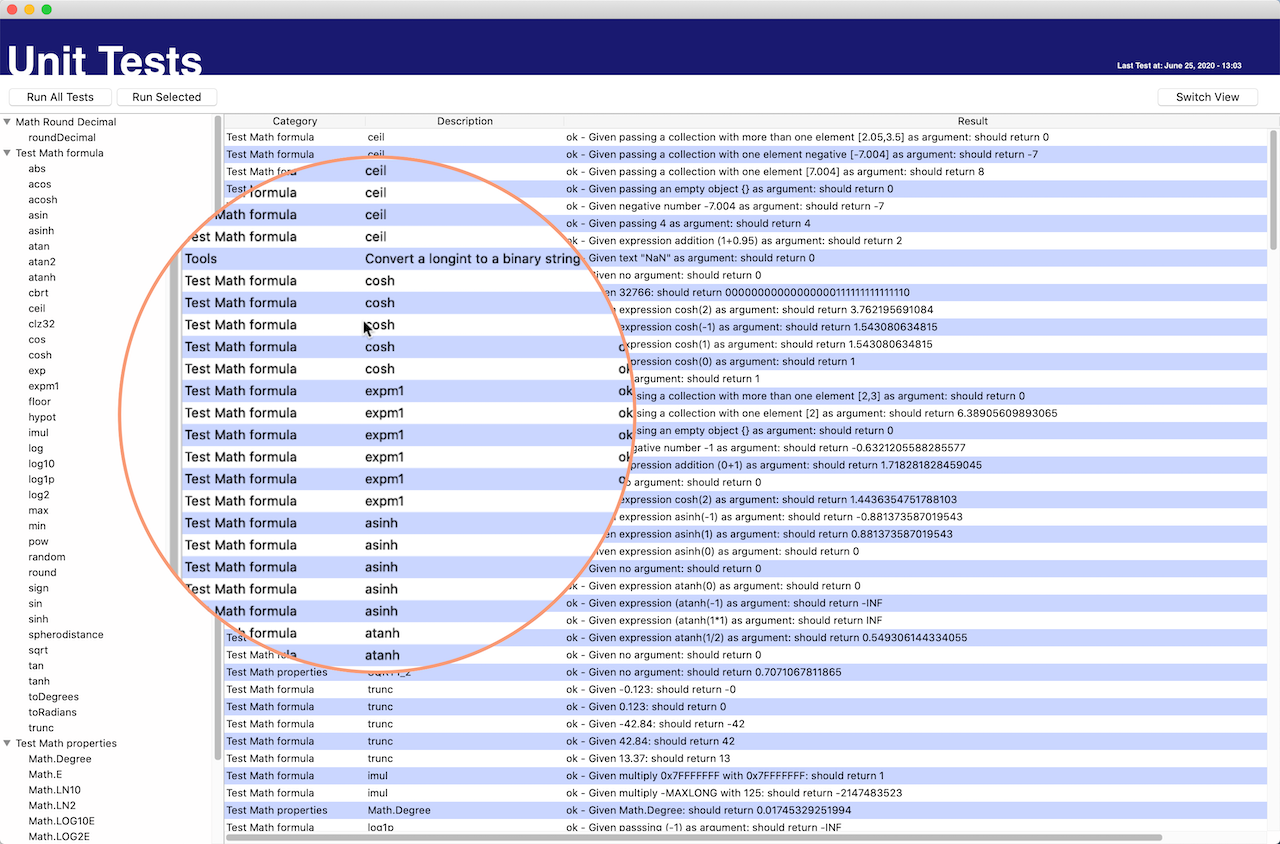The image size is (1280, 844).
Task: Select Math.LN10 in the sidebar tree
Action: [52, 790]
